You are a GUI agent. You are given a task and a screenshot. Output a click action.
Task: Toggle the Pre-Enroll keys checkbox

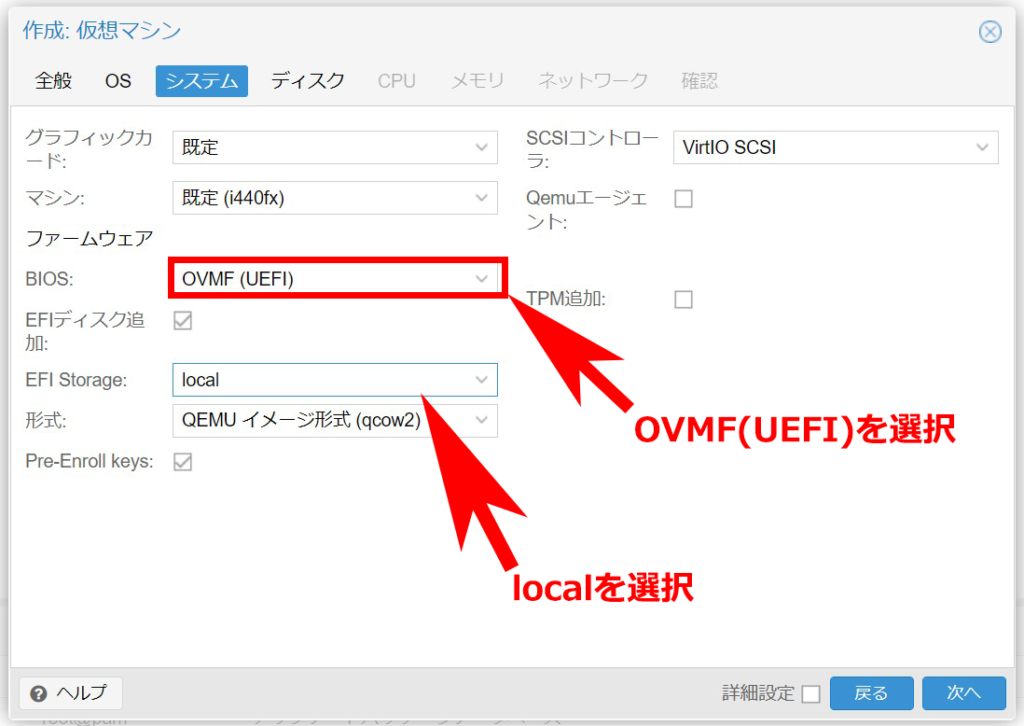[183, 462]
